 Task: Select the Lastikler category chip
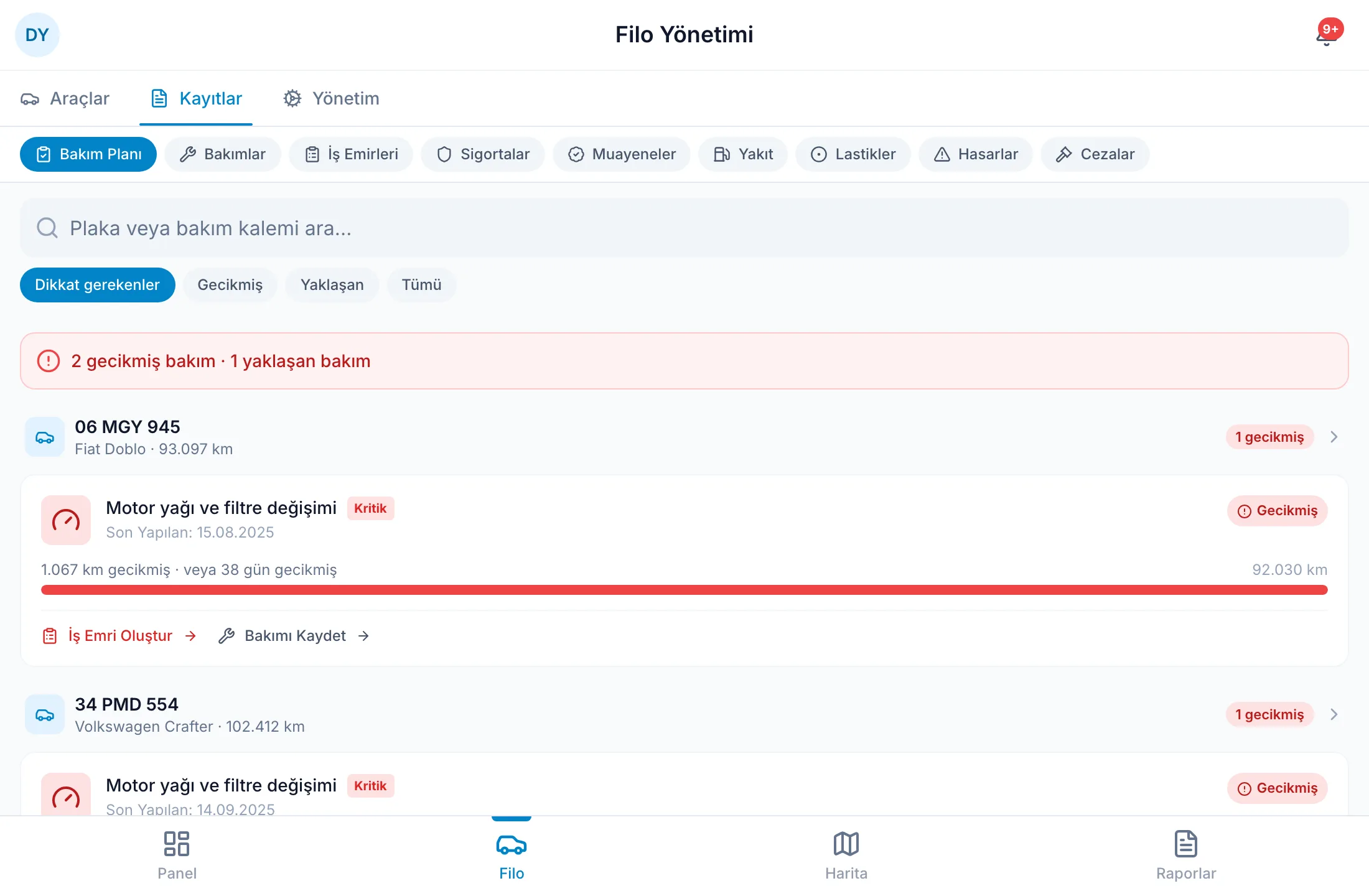coord(853,154)
